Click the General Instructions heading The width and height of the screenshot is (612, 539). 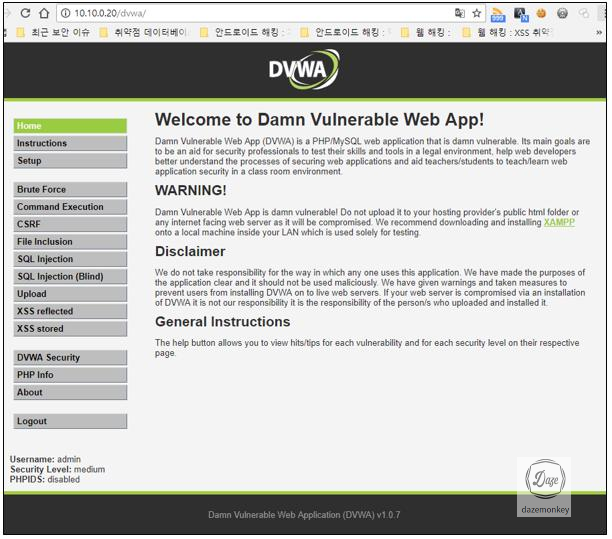click(x=222, y=322)
